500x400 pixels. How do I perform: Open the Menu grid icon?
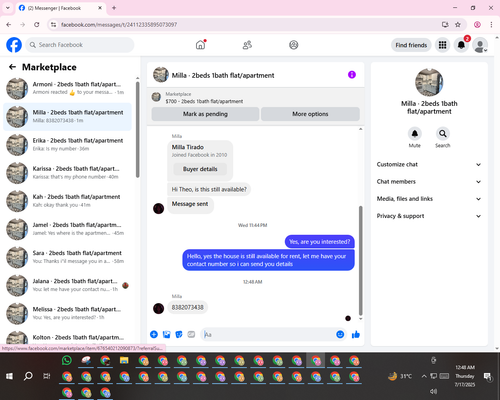click(x=442, y=45)
